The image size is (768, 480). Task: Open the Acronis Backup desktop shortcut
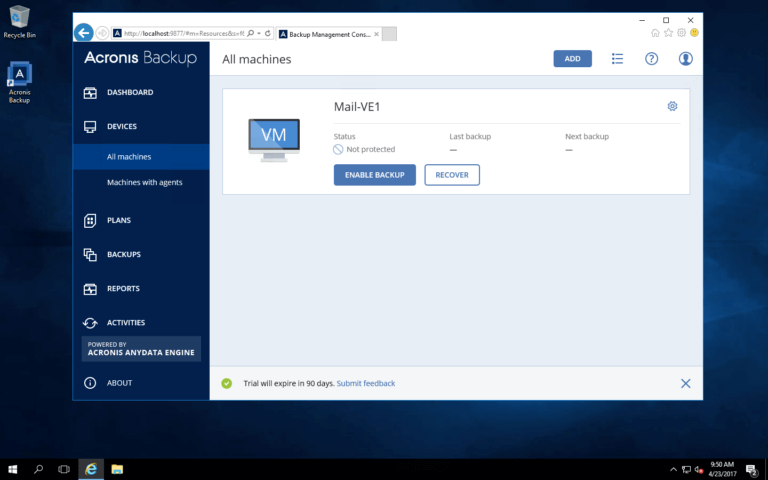point(19,82)
